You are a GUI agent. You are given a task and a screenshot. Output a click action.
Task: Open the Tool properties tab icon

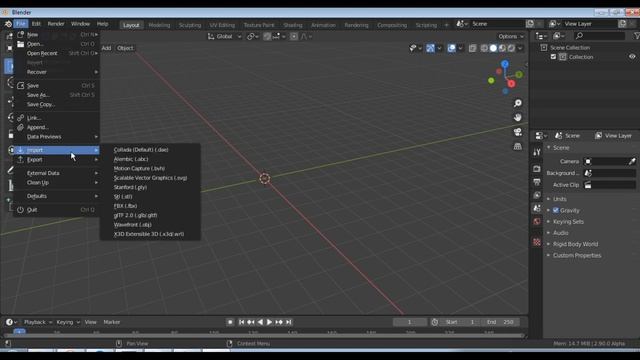(x=537, y=152)
